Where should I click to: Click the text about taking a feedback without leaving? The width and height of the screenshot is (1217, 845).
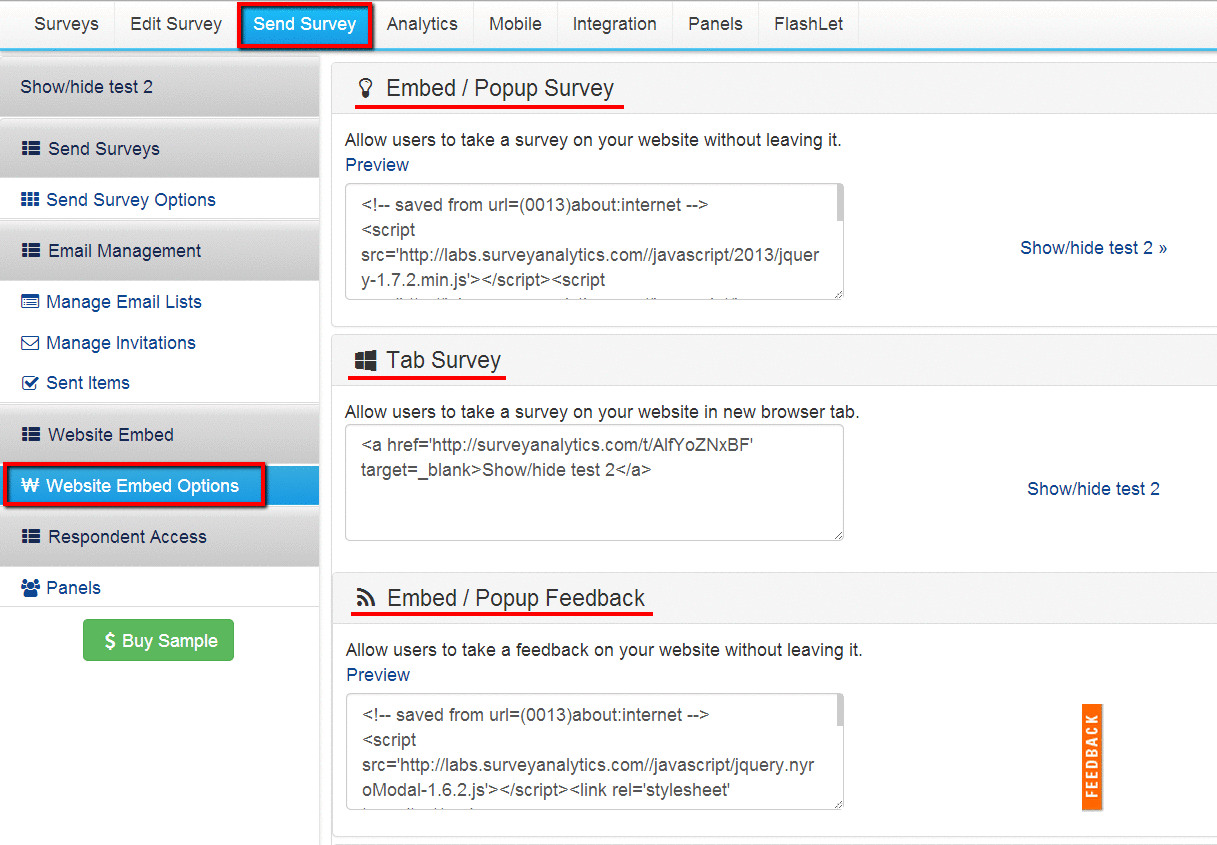pyautogui.click(x=604, y=650)
